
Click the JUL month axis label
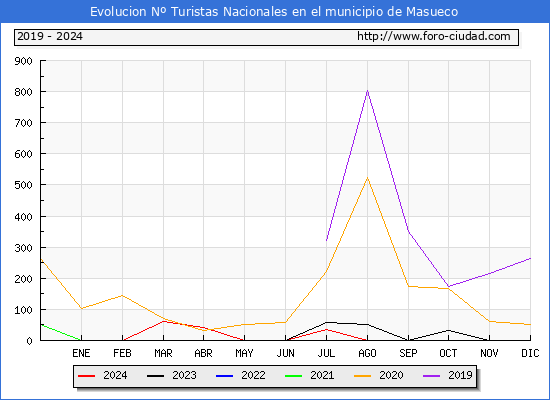pos(326,353)
